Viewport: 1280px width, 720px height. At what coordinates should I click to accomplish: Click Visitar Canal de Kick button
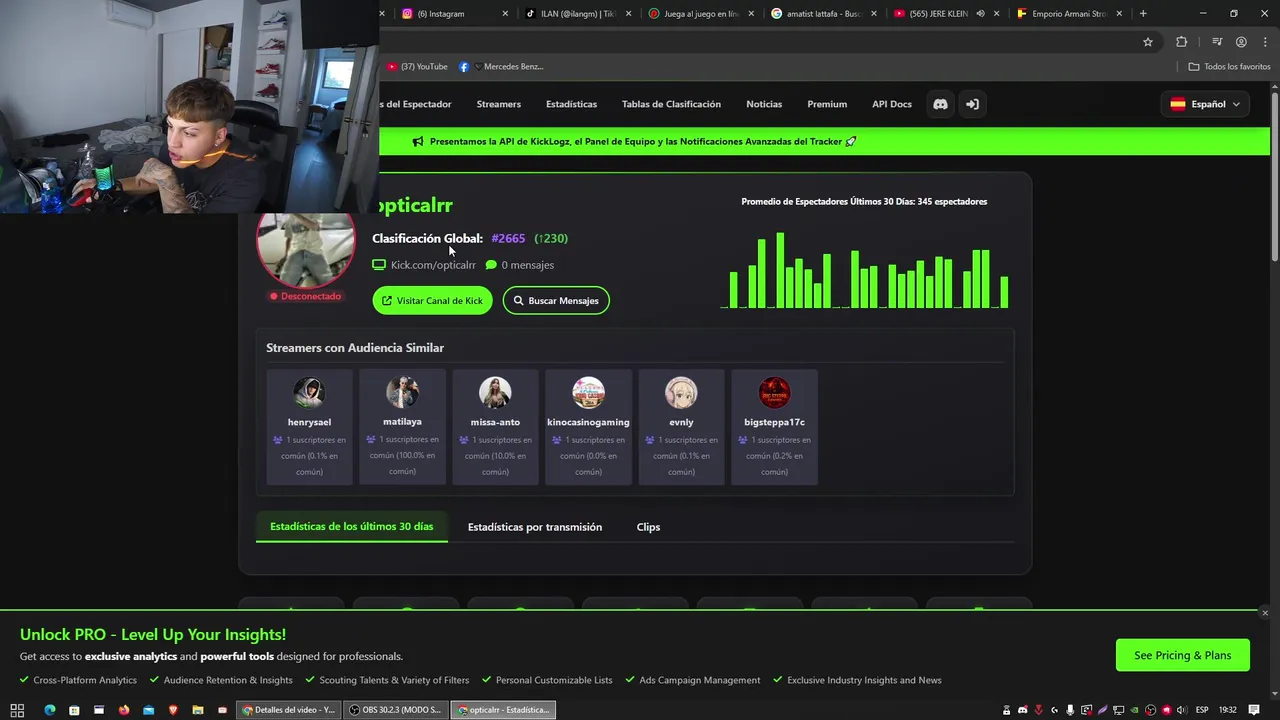[x=432, y=300]
